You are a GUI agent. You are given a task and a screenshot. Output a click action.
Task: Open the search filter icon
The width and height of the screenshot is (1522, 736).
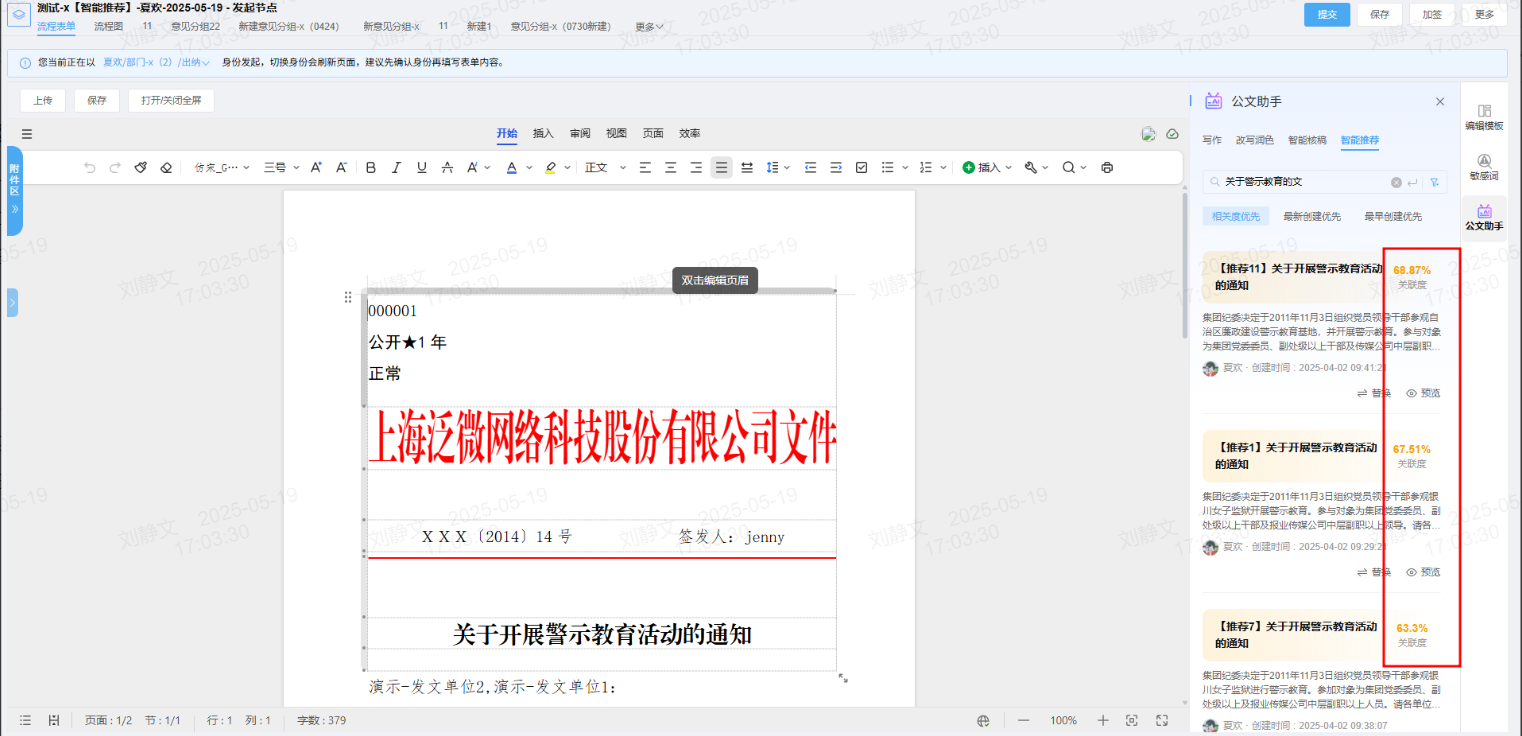[1434, 182]
